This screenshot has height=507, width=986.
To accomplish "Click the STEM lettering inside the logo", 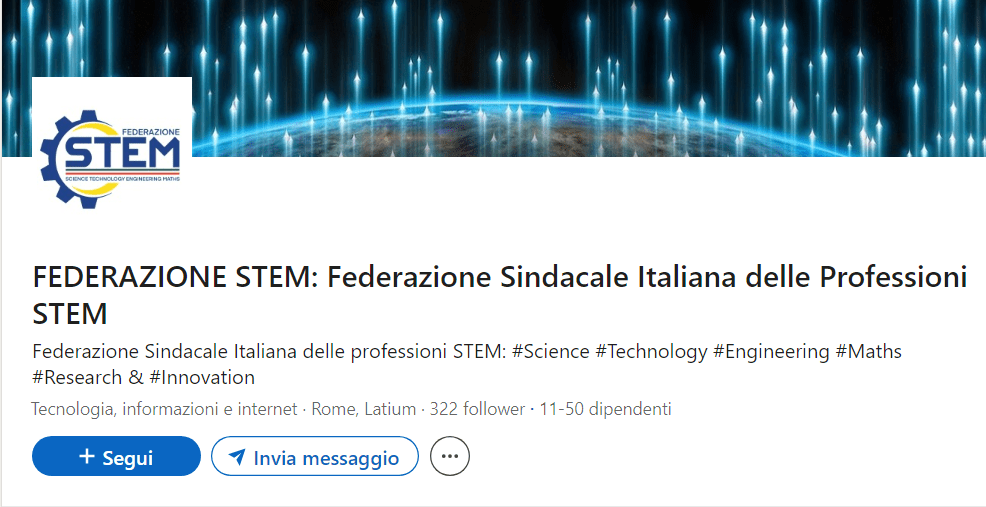I will click(121, 154).
